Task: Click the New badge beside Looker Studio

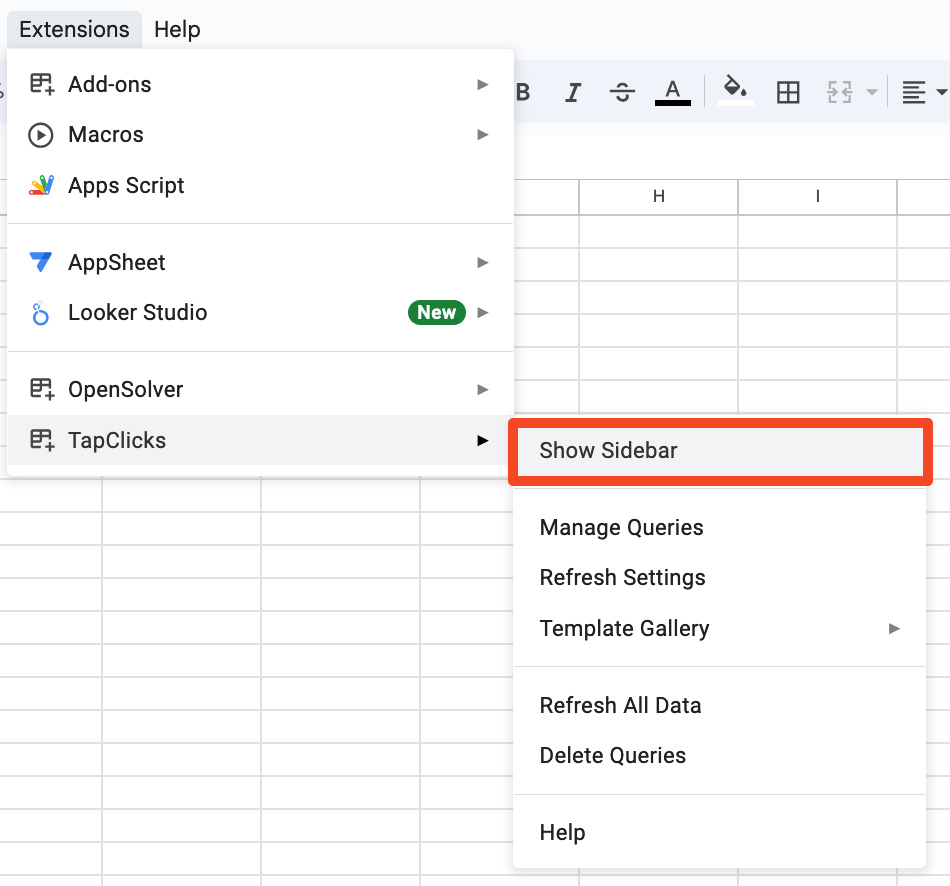Action: pos(436,312)
